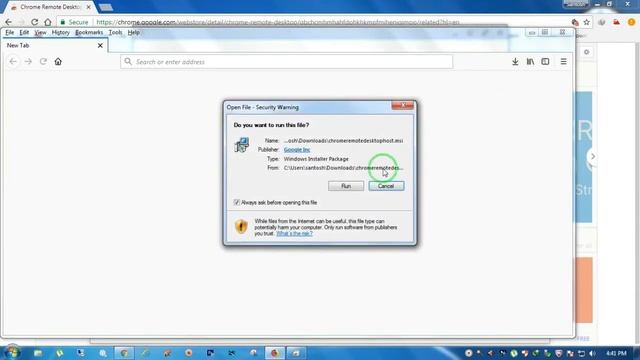
Task: Click the Firefox back arrow
Action: tap(13, 62)
